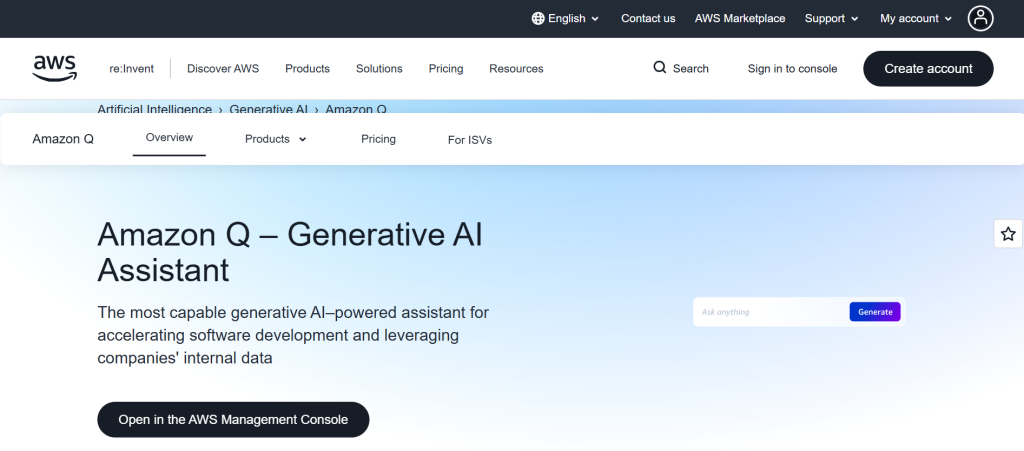The image size is (1024, 451).
Task: Open the Resources menu
Action: 516,69
